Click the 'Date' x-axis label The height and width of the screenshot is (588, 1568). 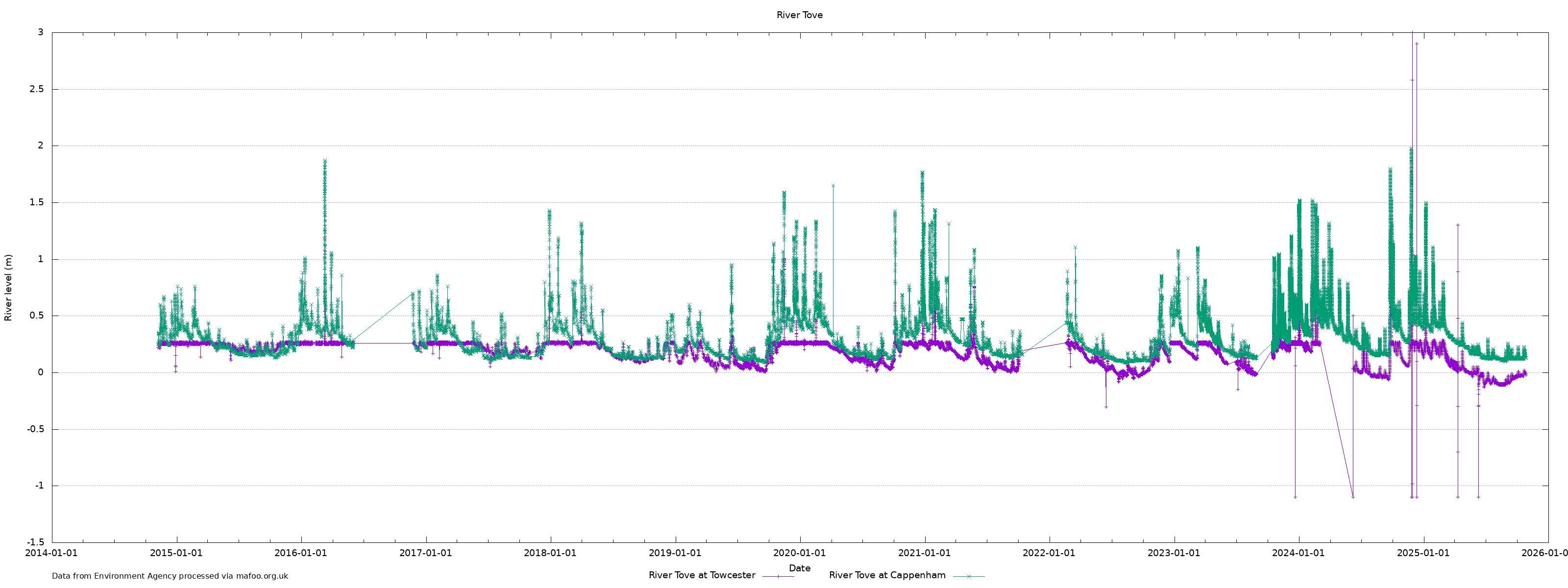(x=799, y=568)
